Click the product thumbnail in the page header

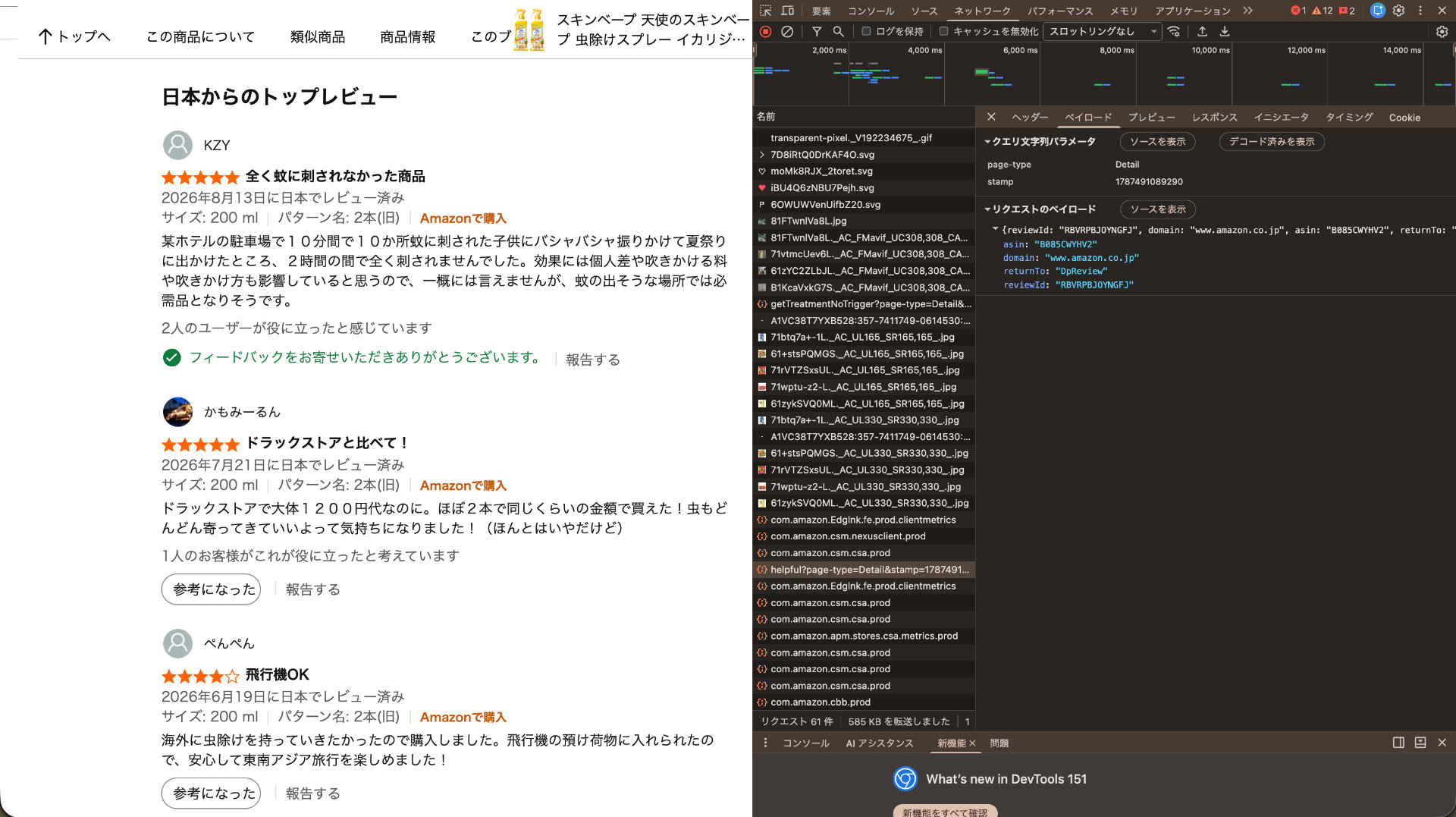pos(529,30)
